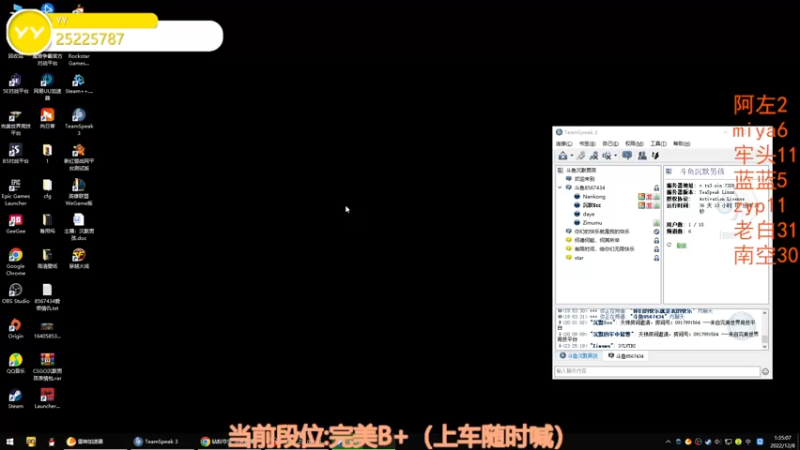Screen dimensions: 800x450
Task: Click the chat message input field
Action: tap(657, 371)
